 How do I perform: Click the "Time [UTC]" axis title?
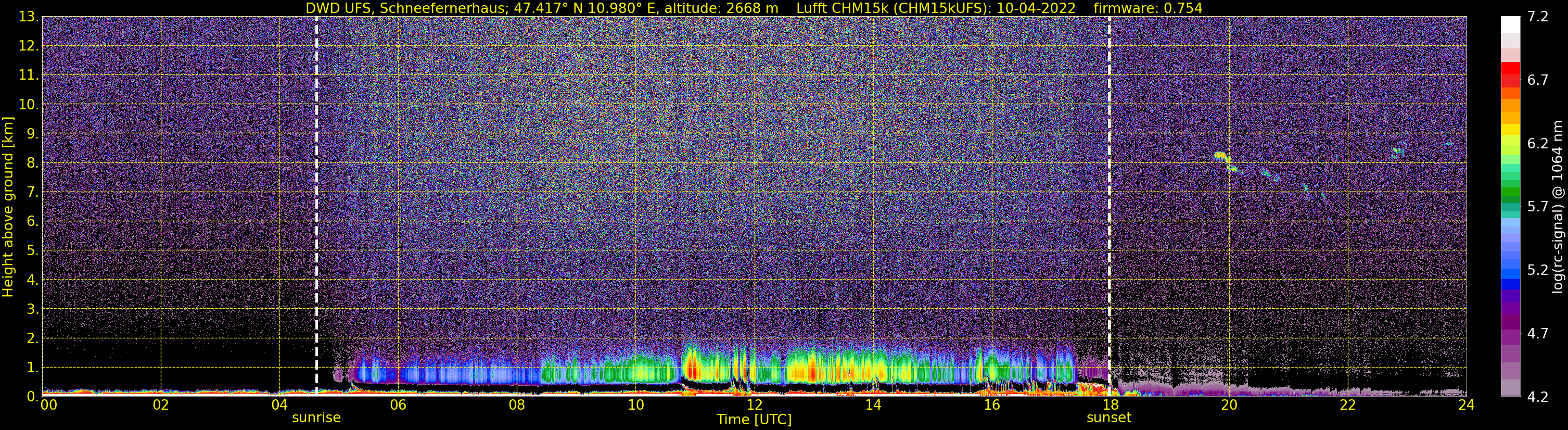coord(754,420)
